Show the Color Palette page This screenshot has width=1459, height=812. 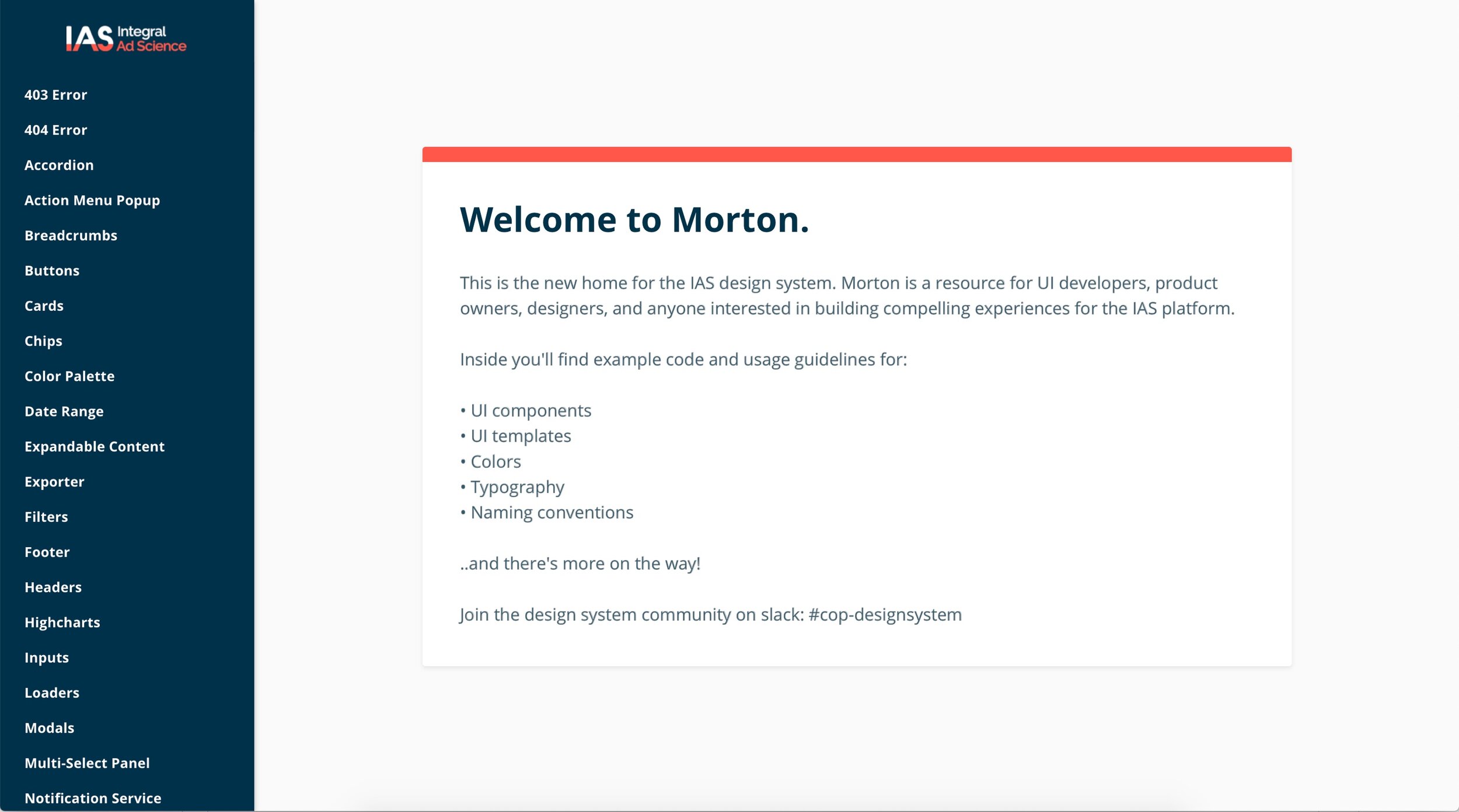tap(69, 376)
